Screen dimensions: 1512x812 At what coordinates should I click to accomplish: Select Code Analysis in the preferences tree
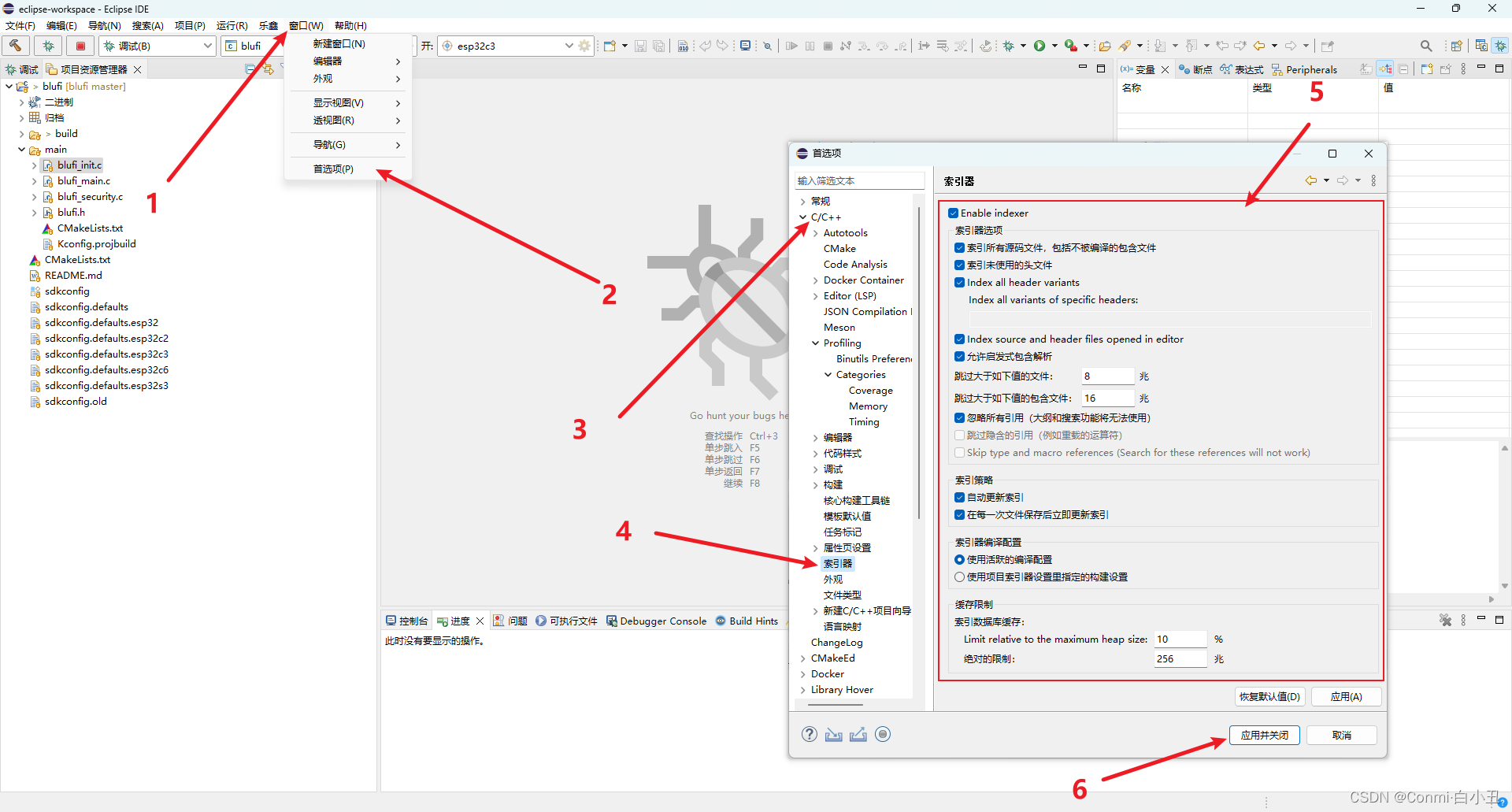point(855,264)
